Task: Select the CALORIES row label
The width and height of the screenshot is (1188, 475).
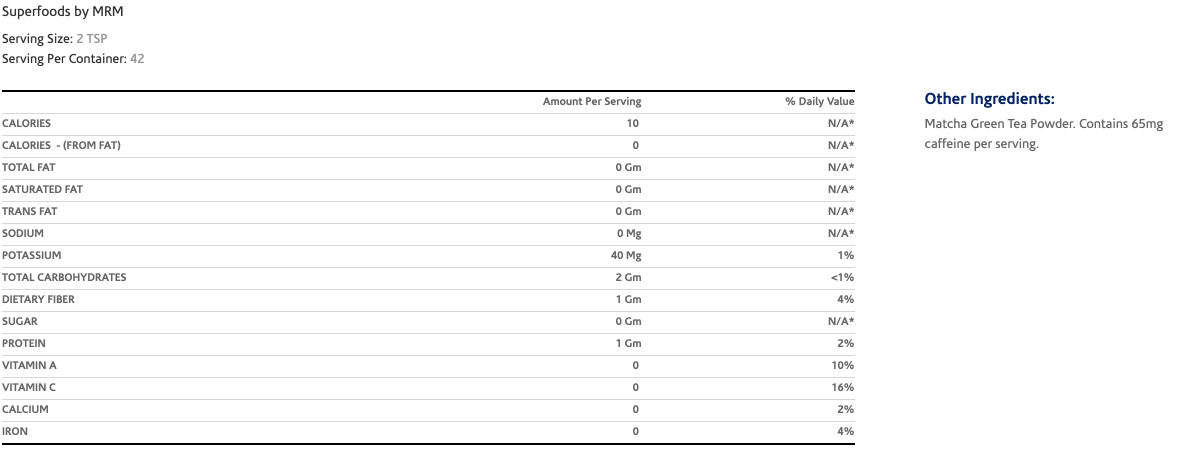Action: (26, 123)
